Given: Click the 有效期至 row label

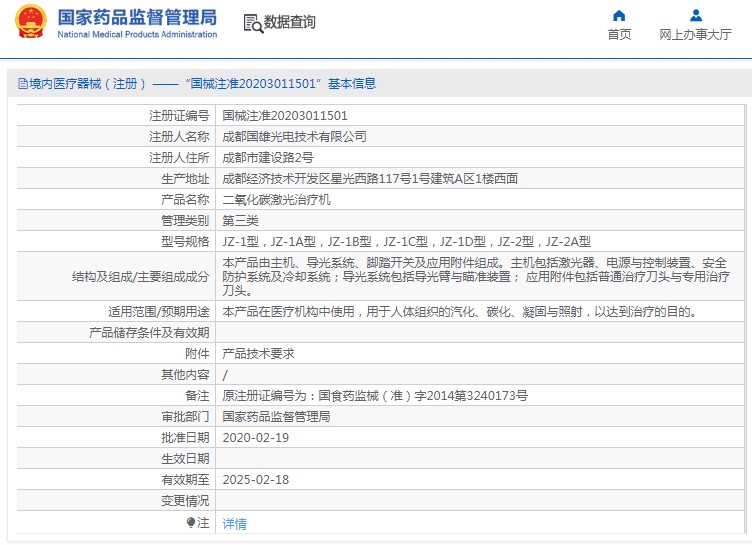Looking at the screenshot, I should coord(185,480).
